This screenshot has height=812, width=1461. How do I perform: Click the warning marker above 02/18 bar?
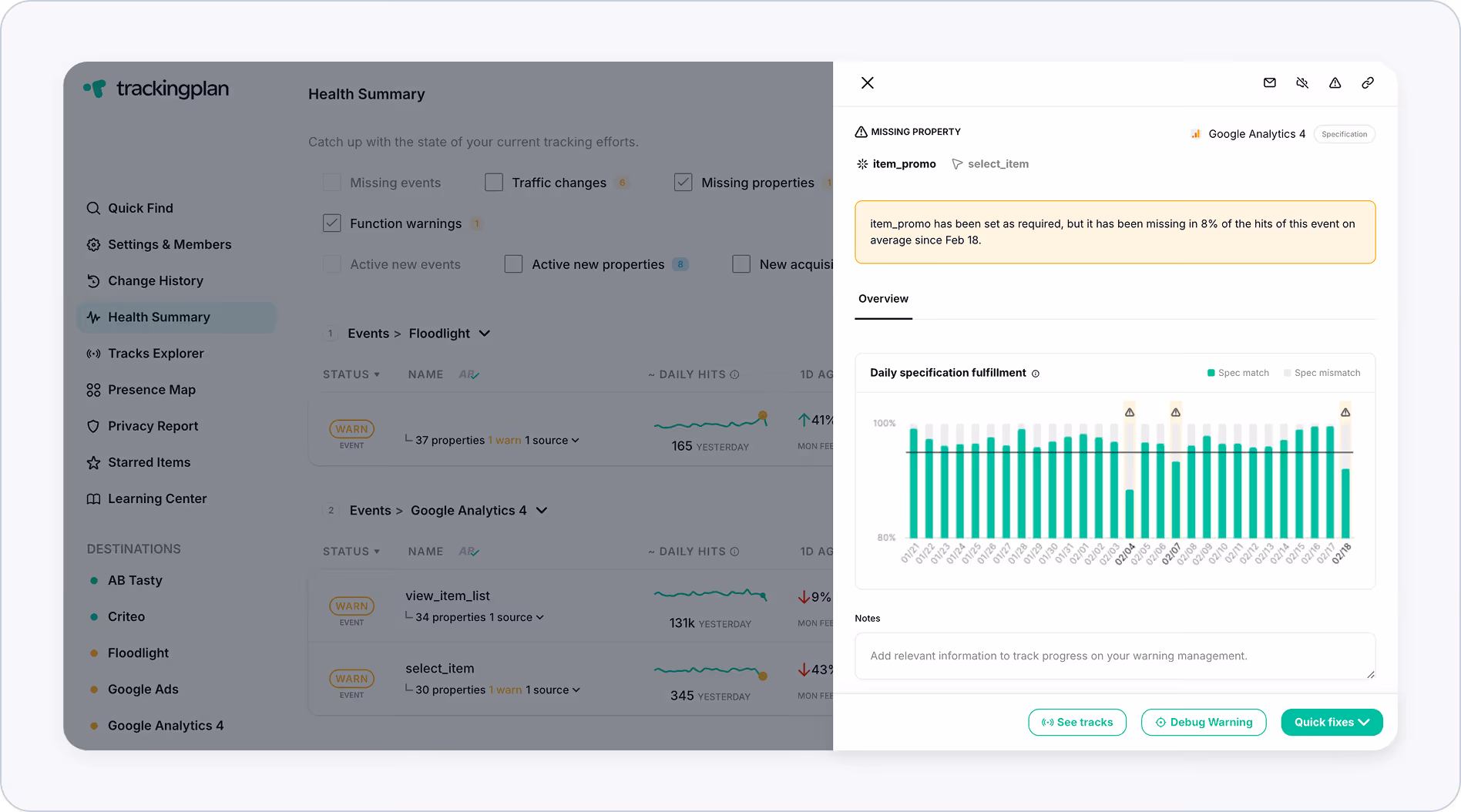click(1345, 412)
